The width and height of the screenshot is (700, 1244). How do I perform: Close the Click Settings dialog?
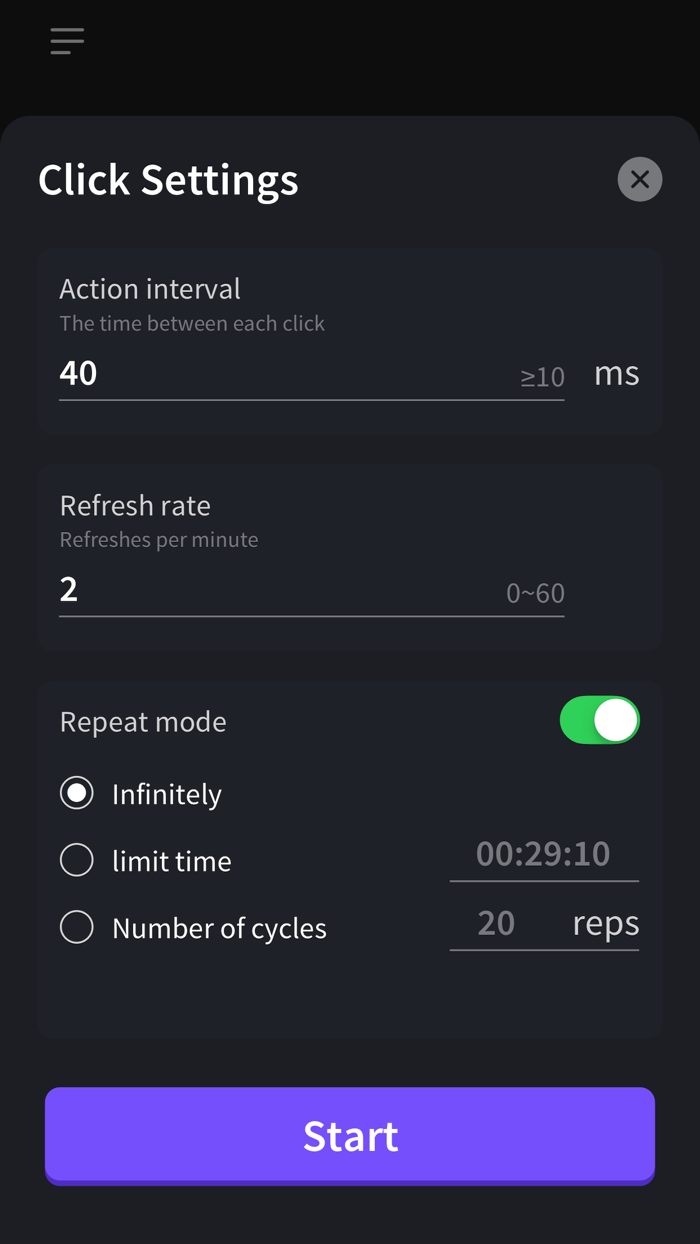click(640, 179)
